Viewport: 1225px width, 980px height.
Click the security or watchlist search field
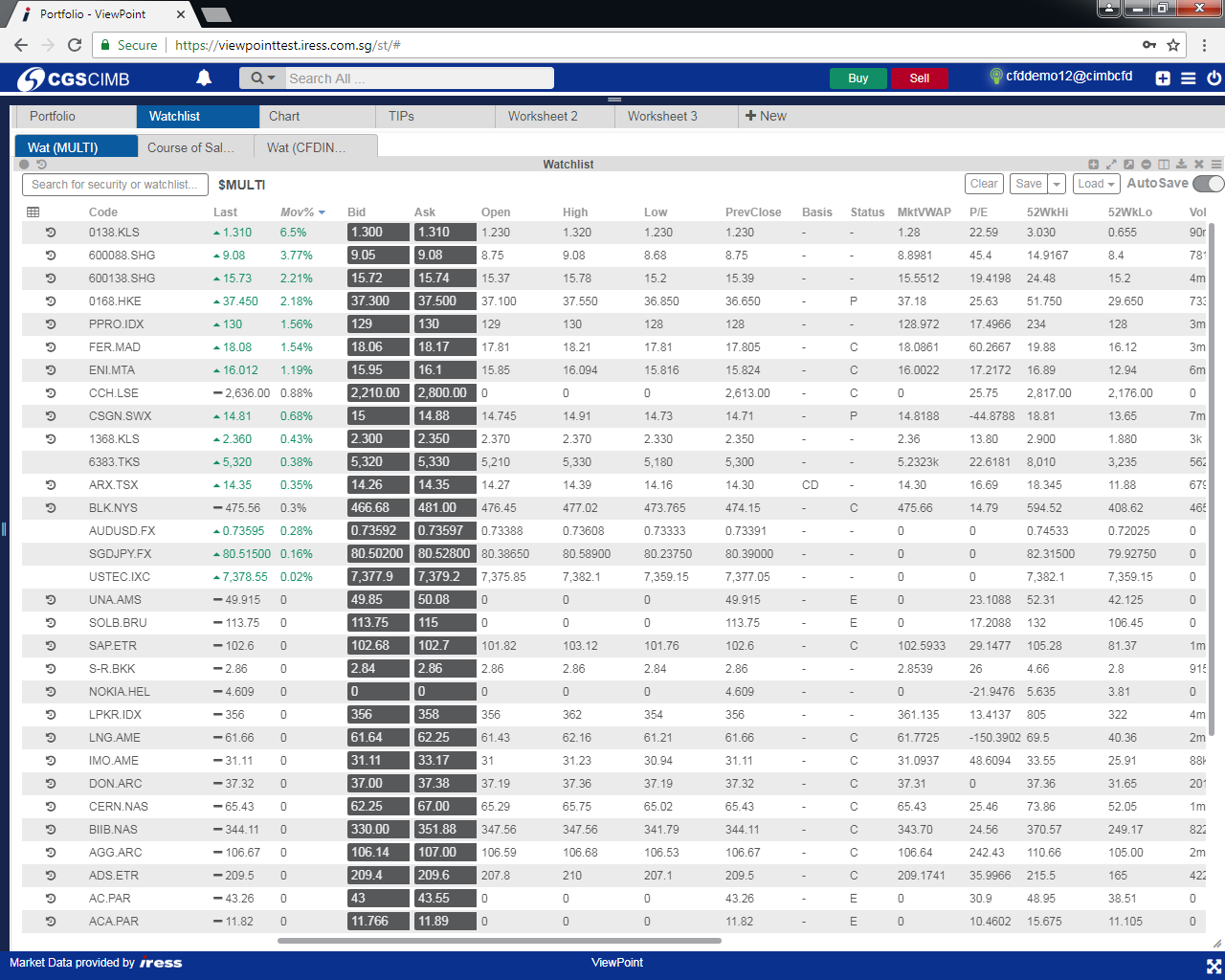(x=115, y=185)
